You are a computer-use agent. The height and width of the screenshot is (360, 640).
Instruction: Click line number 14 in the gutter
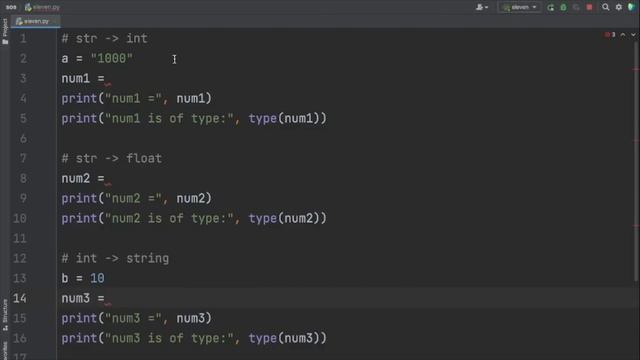tap(20, 298)
